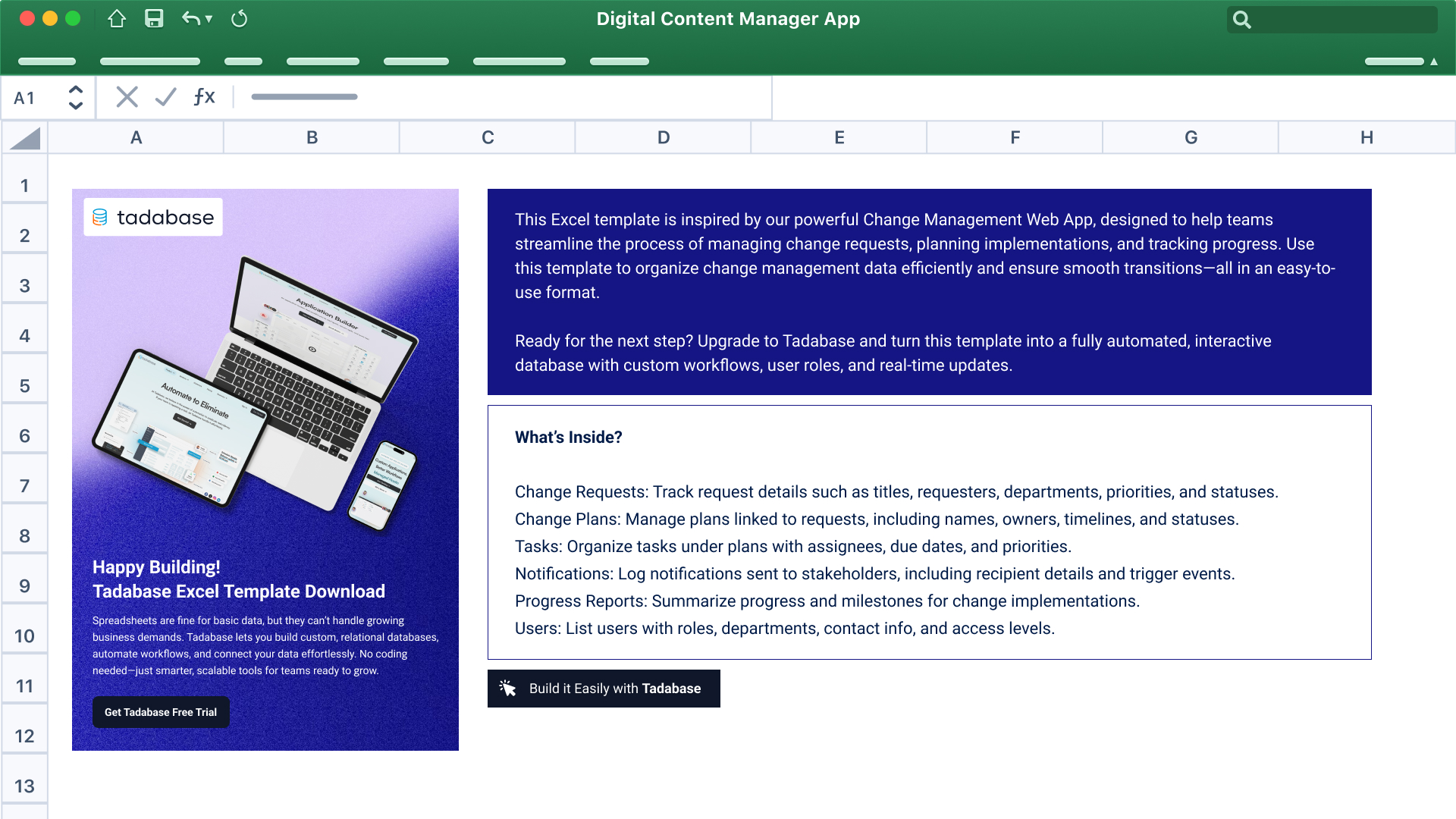Click 'Happy Building!' heading text
This screenshot has height=819, width=1456.
(156, 567)
